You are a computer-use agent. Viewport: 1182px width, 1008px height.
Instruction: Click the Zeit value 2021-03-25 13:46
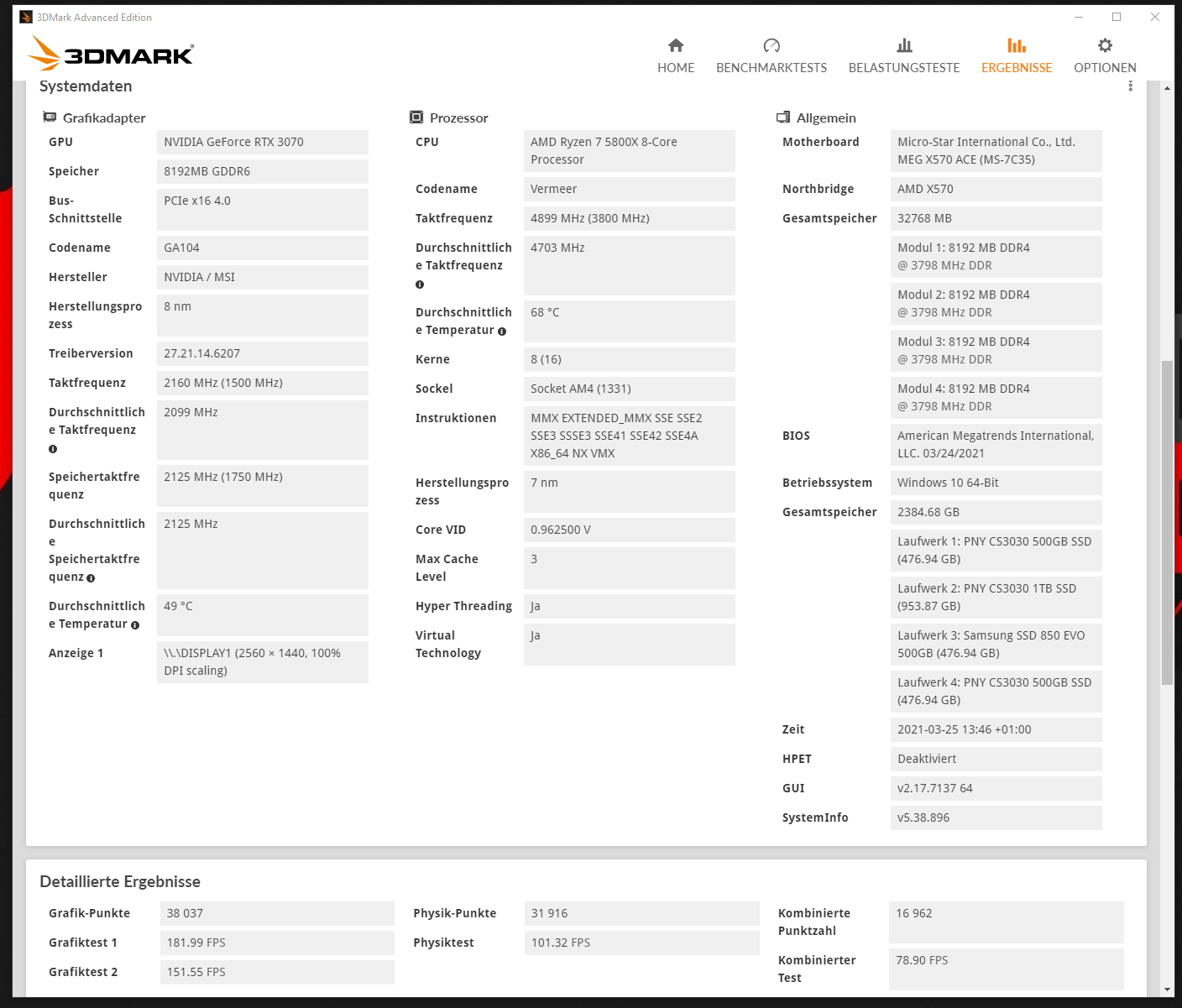click(x=996, y=729)
